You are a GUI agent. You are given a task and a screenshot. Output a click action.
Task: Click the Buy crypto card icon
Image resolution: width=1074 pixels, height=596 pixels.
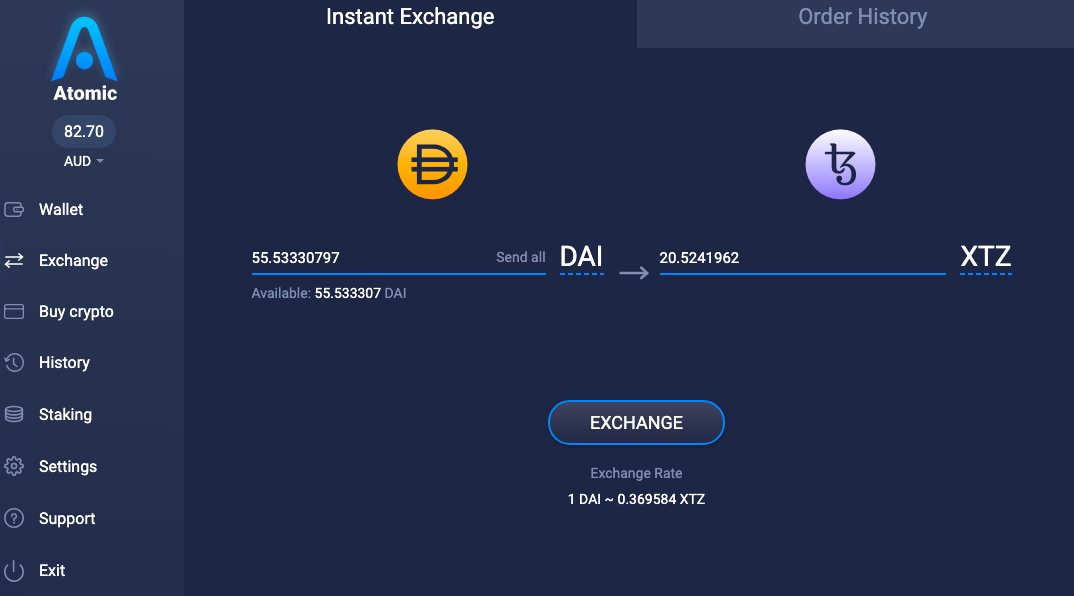(x=14, y=312)
